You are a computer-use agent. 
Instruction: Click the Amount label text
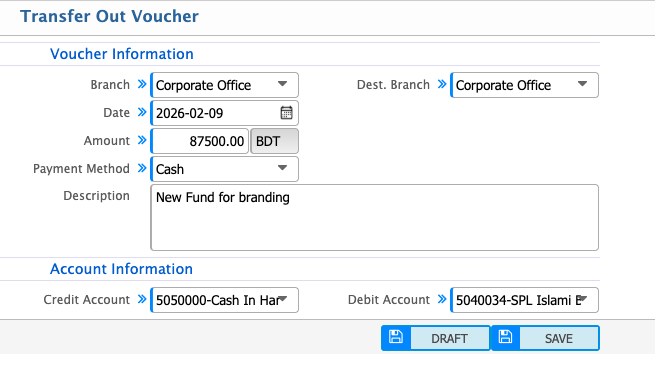107,141
